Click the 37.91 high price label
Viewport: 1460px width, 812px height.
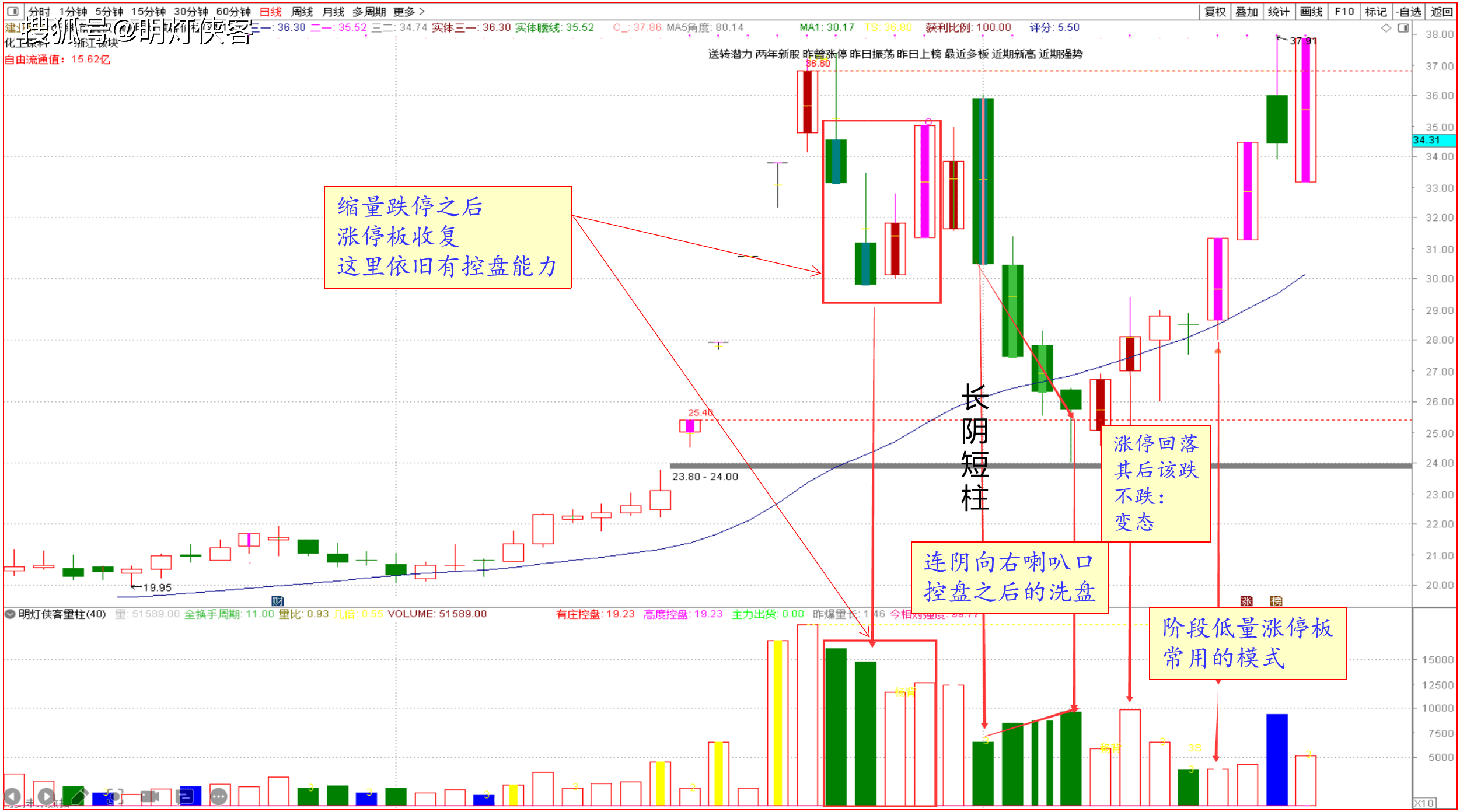[1303, 41]
